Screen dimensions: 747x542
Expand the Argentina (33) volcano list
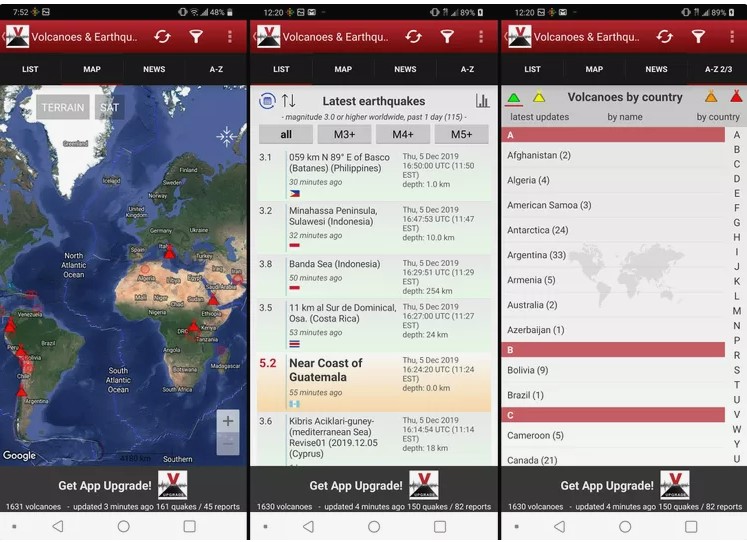click(x=536, y=255)
